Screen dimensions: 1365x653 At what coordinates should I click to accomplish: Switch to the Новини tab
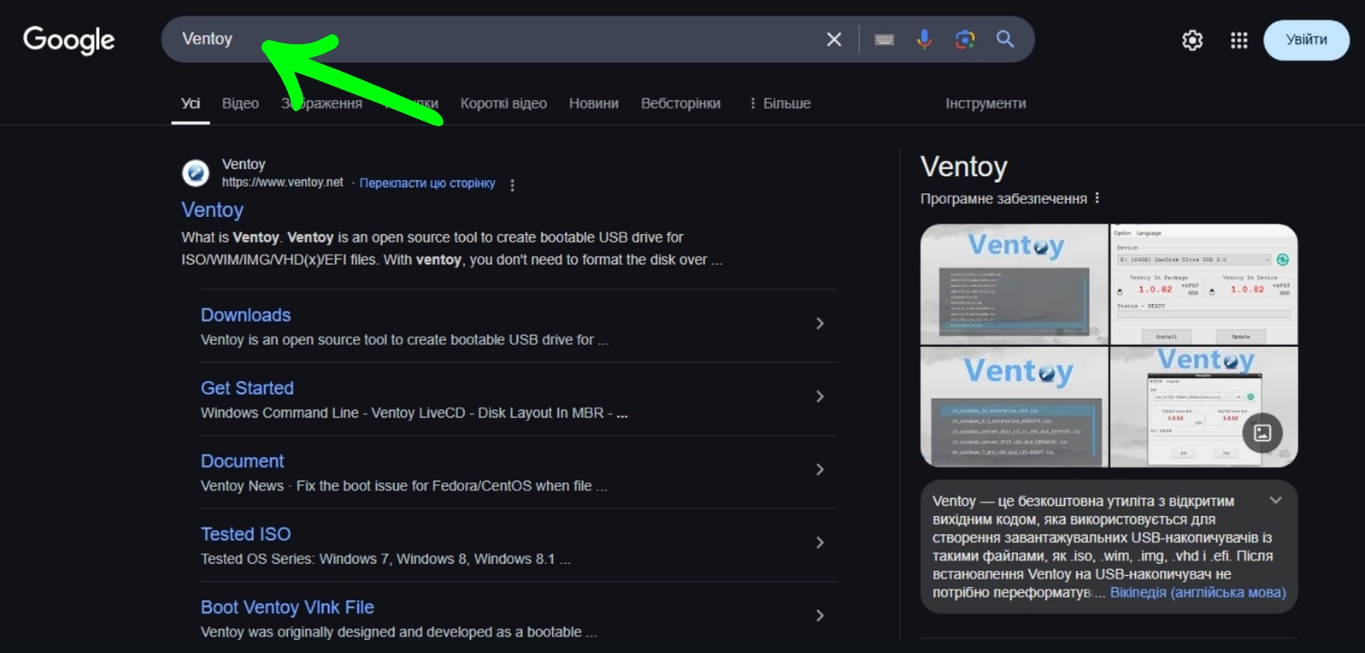594,103
